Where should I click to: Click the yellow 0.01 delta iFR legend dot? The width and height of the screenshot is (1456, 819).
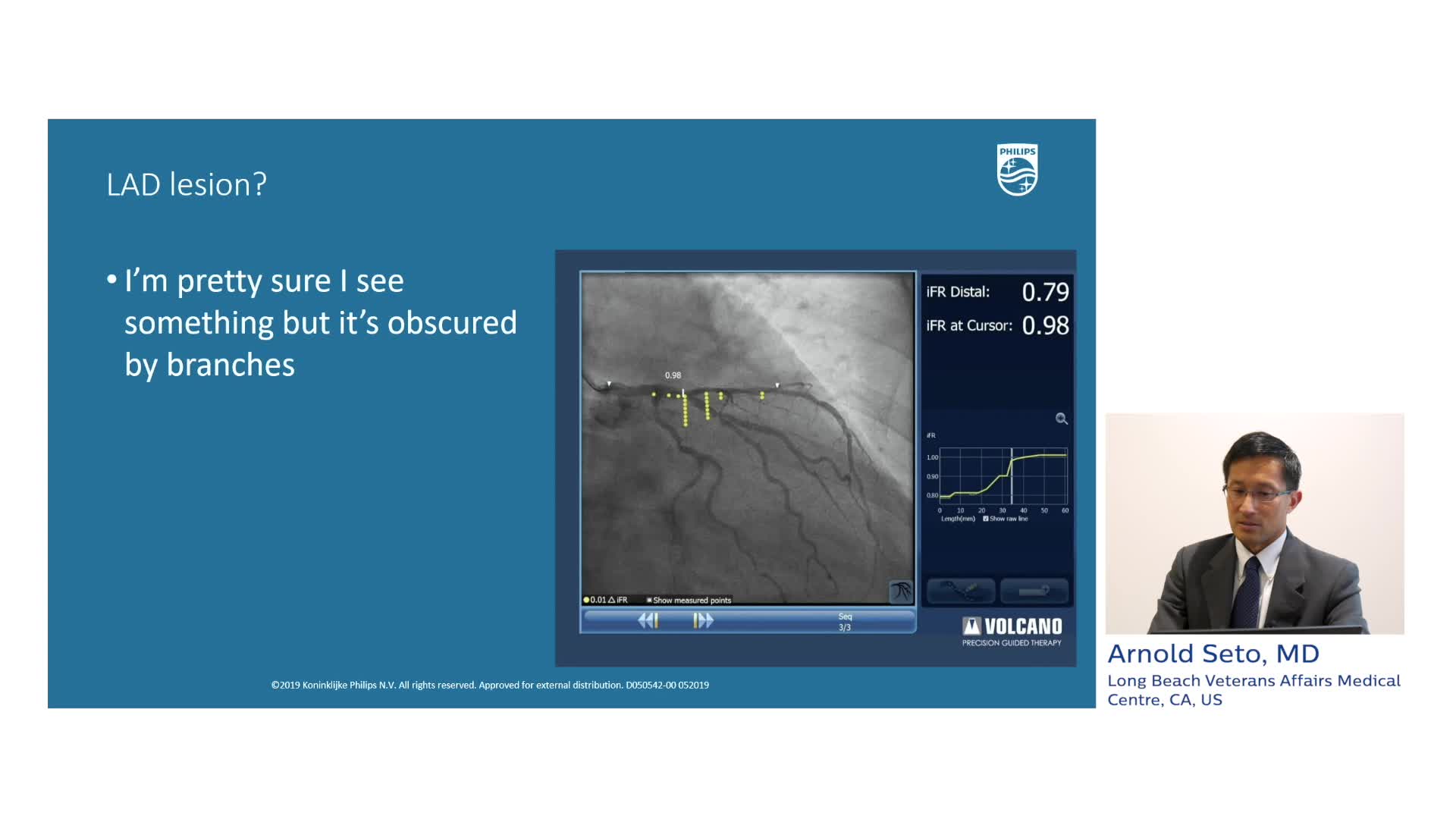[x=586, y=600]
